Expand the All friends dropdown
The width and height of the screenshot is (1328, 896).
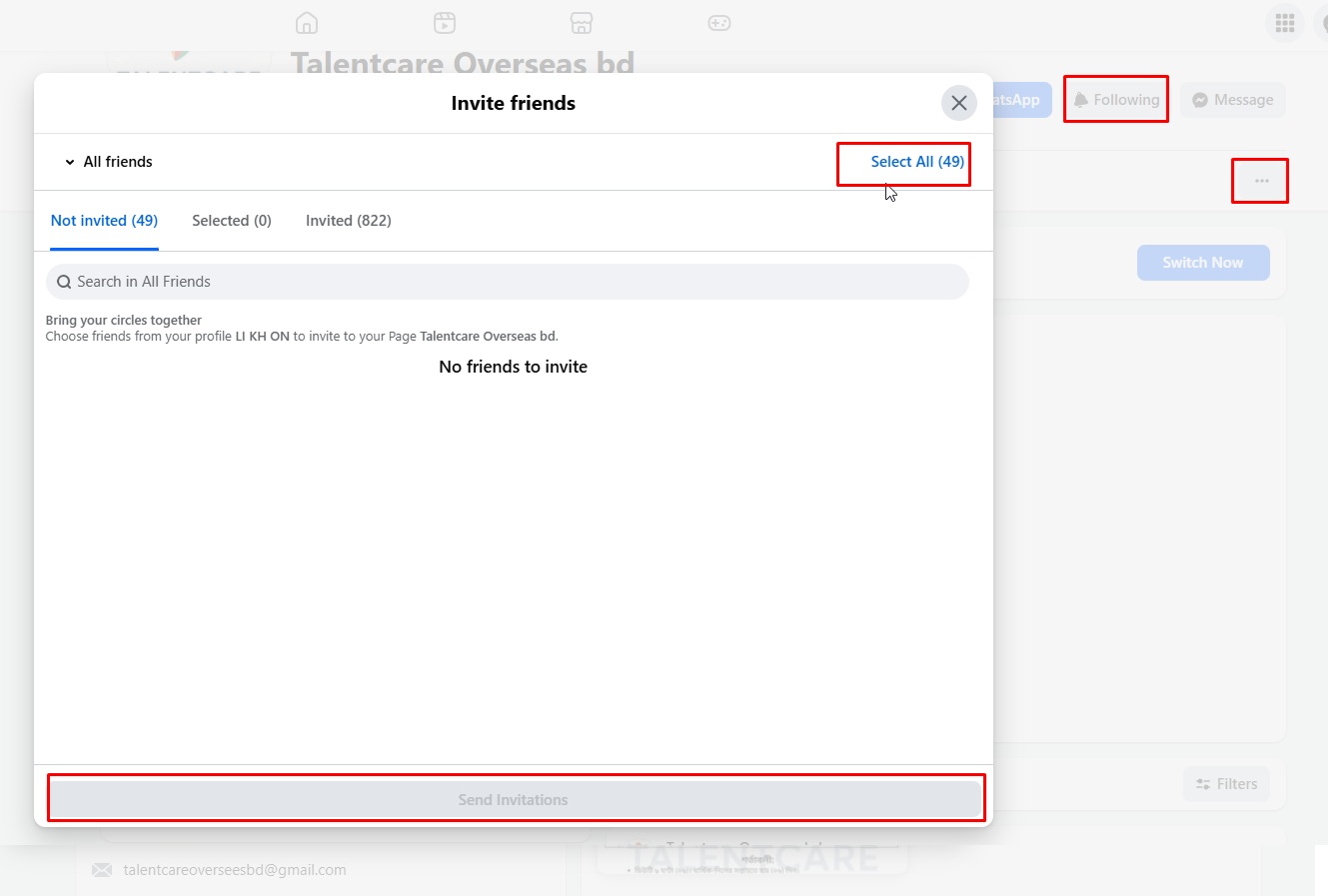coord(109,162)
